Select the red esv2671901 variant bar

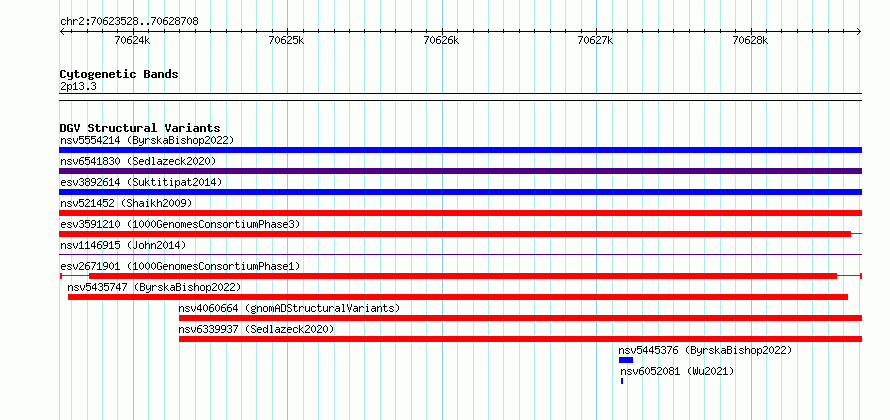463,276
